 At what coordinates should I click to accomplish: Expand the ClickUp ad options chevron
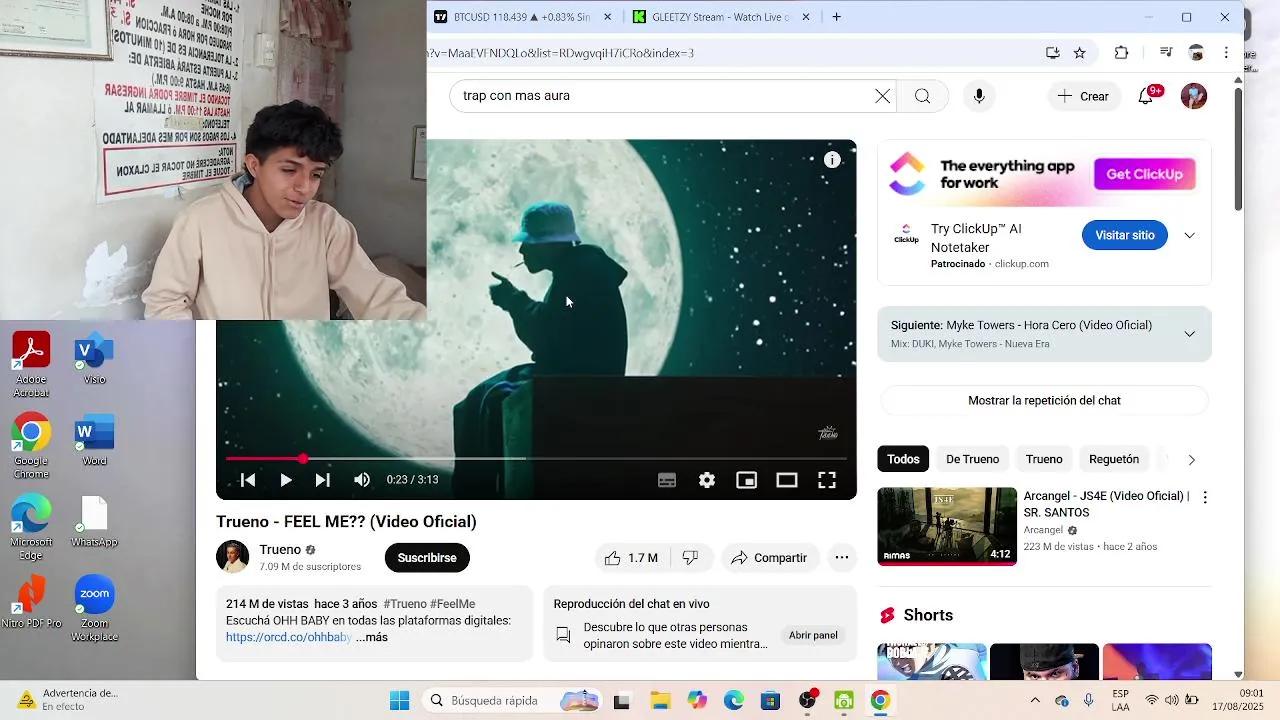pos(1189,236)
